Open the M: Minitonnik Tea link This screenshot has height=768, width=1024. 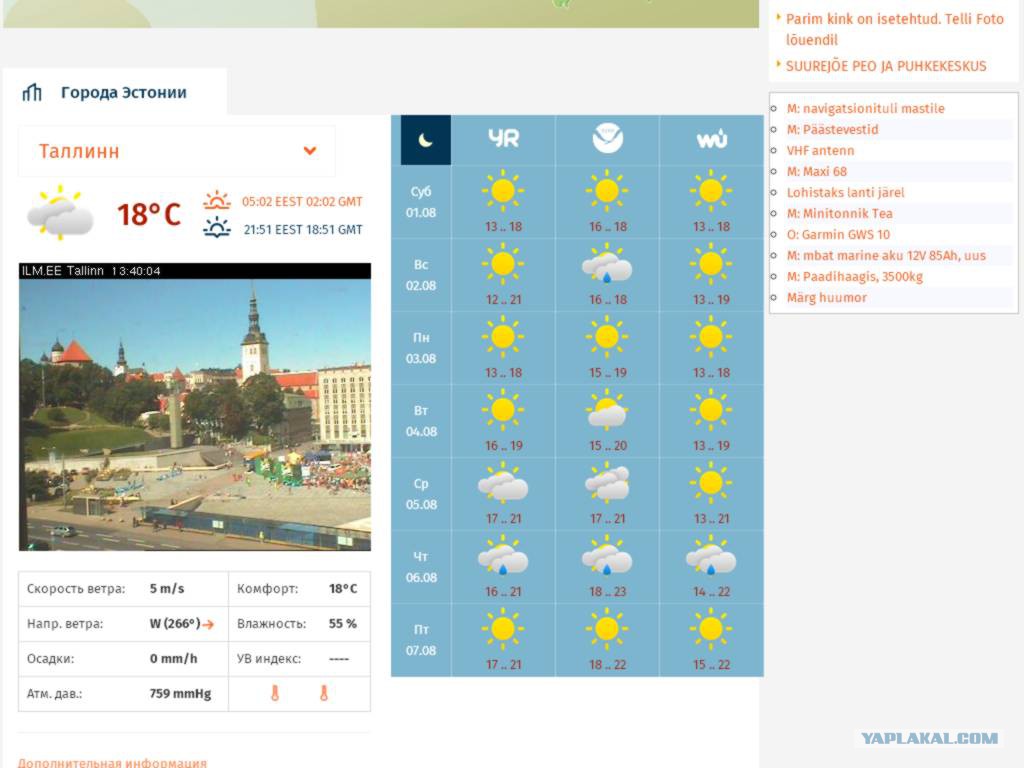point(839,214)
